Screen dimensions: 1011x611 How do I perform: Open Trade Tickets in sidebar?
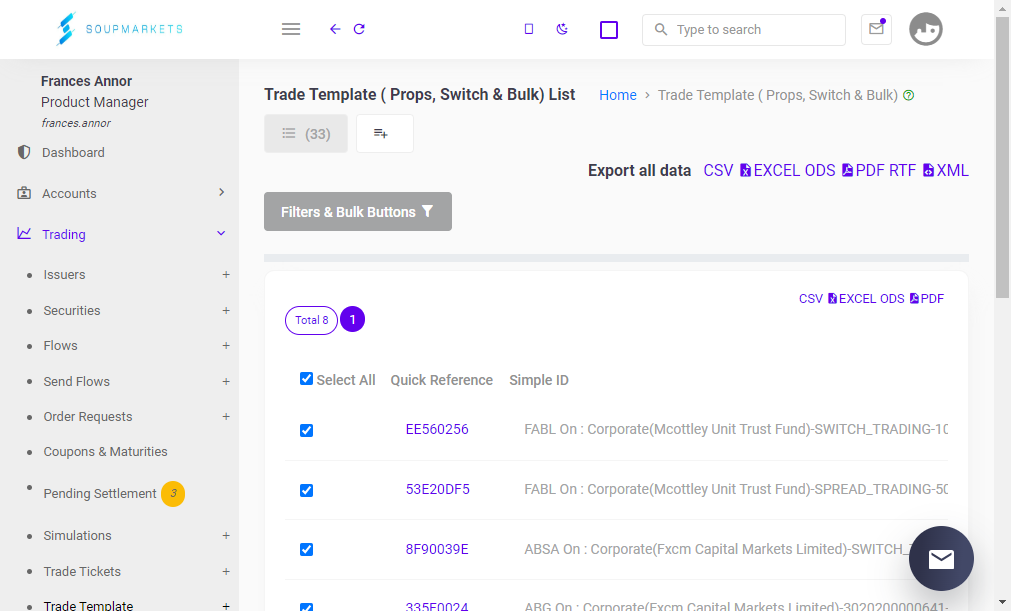pos(82,572)
